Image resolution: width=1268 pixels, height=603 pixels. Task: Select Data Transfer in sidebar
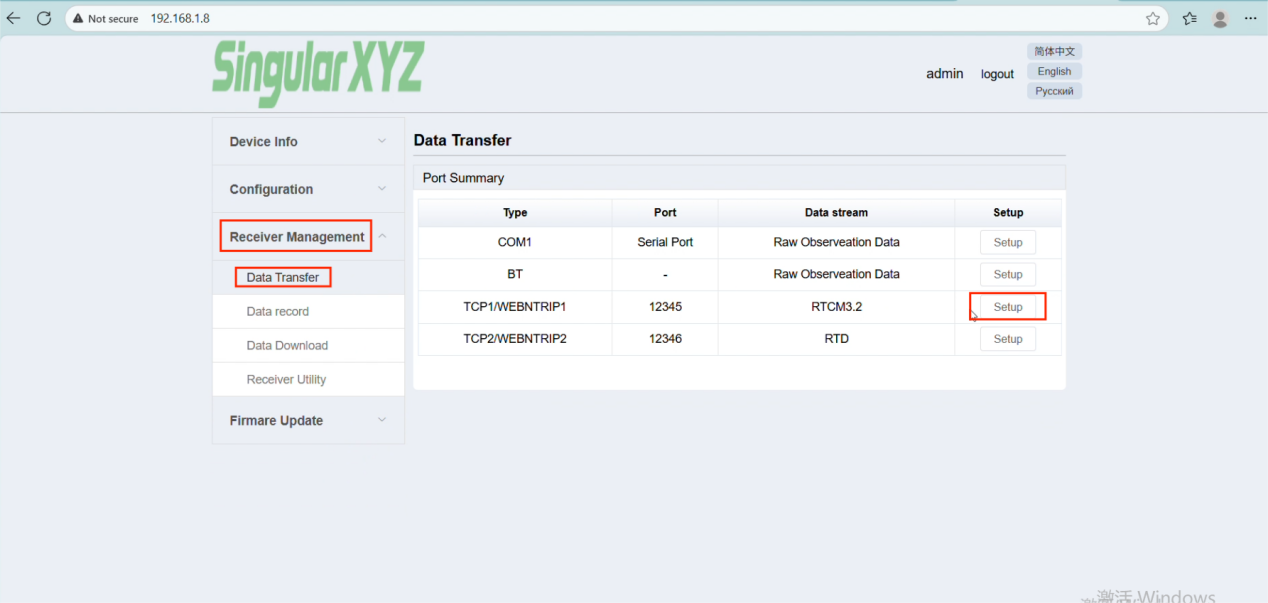[x=283, y=278]
